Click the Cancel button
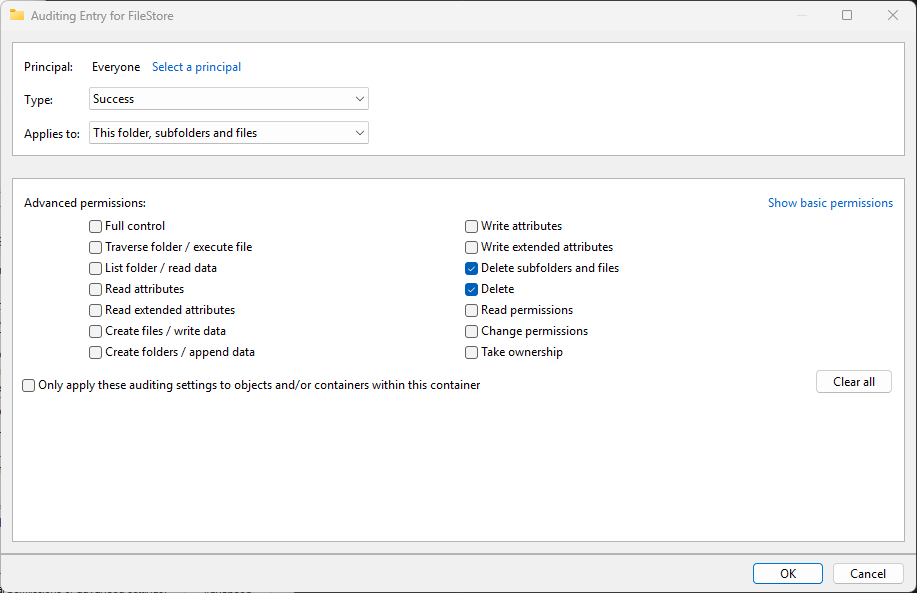Screen dimensions: 917x593 click(x=868, y=573)
